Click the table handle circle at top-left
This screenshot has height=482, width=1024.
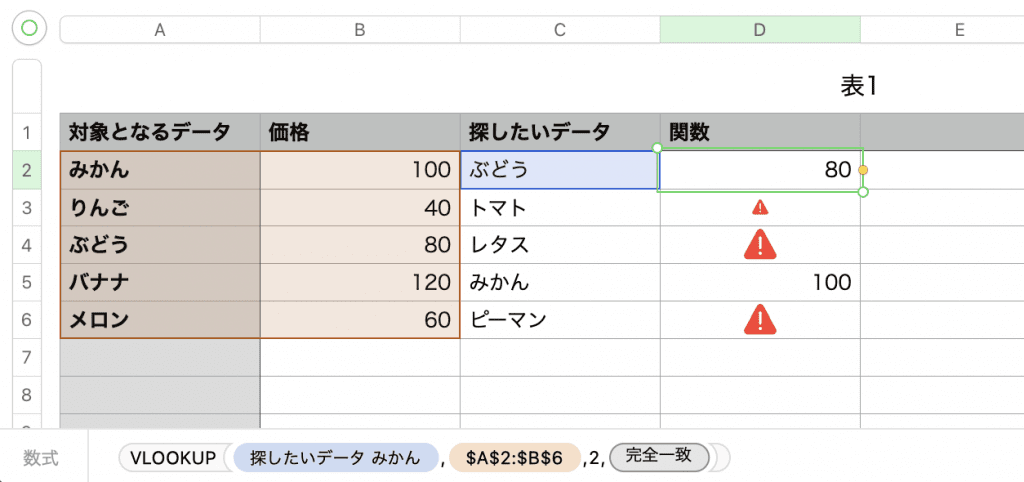(x=29, y=29)
